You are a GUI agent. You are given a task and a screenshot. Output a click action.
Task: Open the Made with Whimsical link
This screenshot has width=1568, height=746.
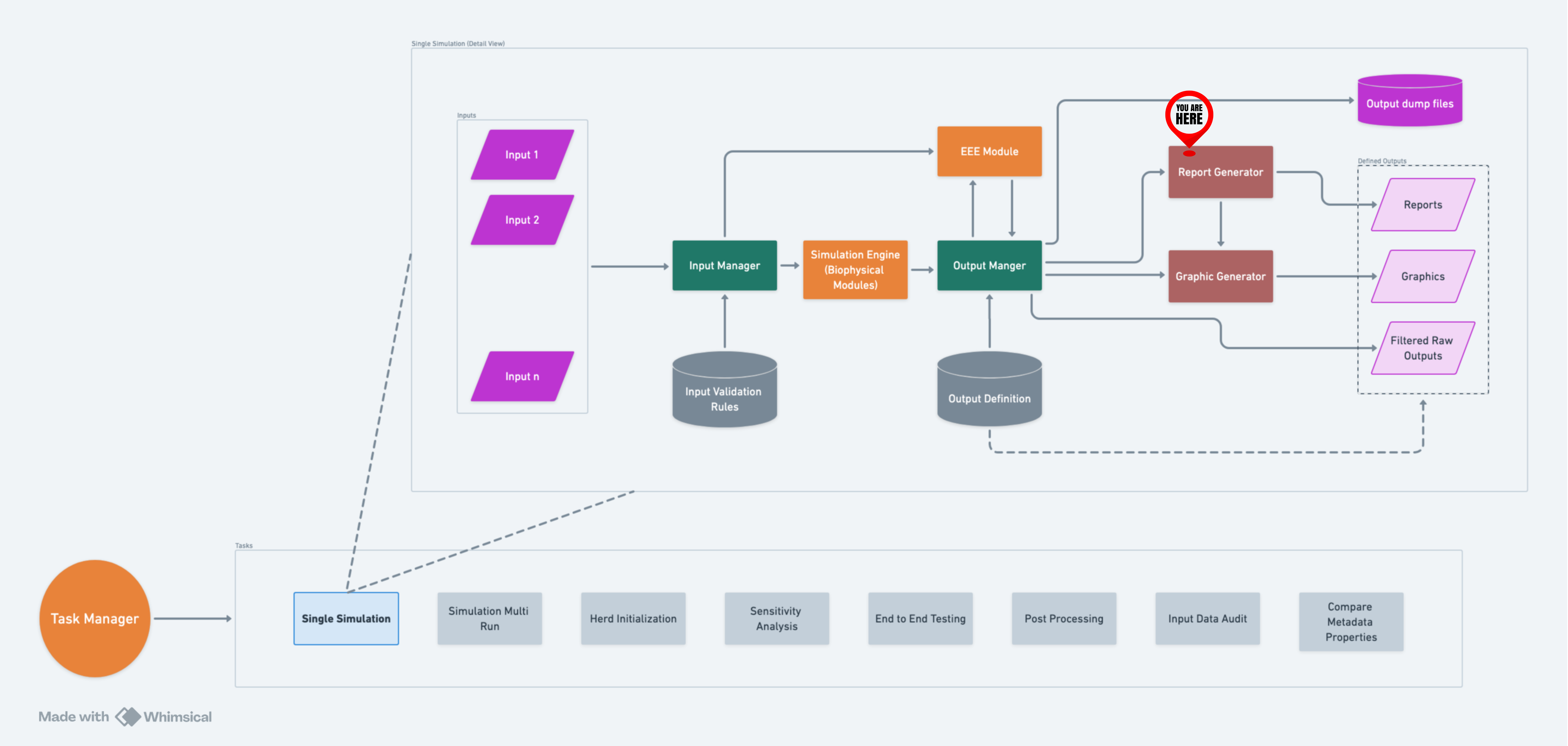[125, 717]
